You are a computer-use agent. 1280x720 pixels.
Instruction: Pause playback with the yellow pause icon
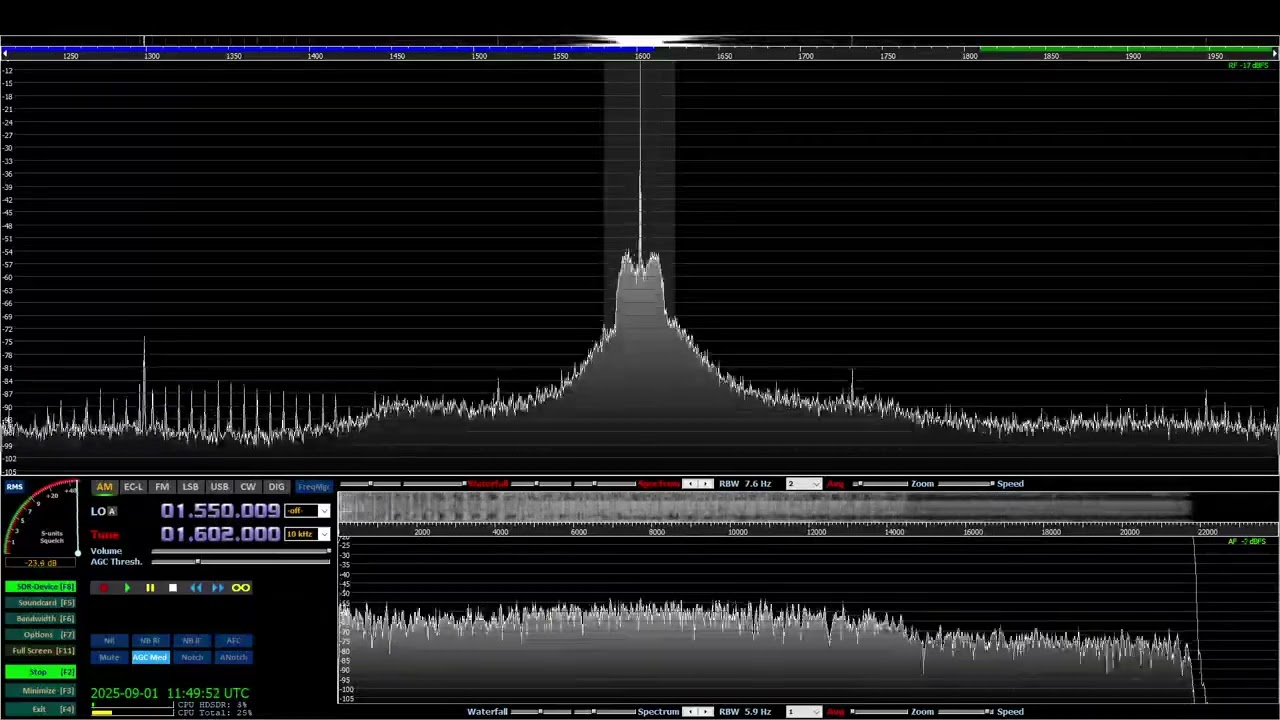tap(150, 588)
